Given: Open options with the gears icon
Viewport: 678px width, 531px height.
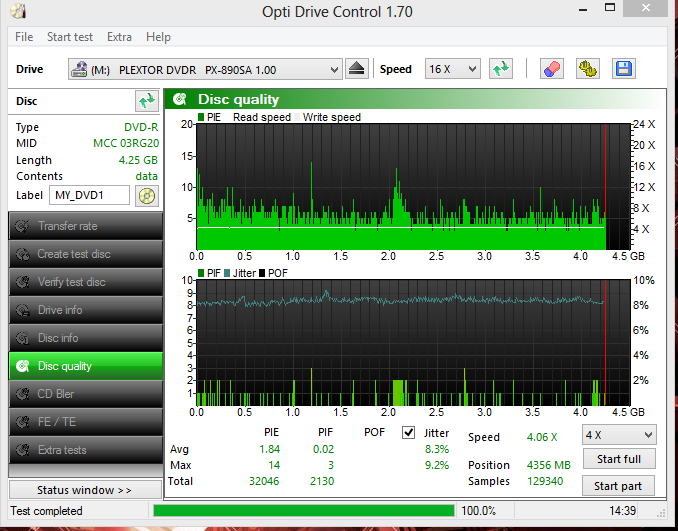Looking at the screenshot, I should click(588, 69).
